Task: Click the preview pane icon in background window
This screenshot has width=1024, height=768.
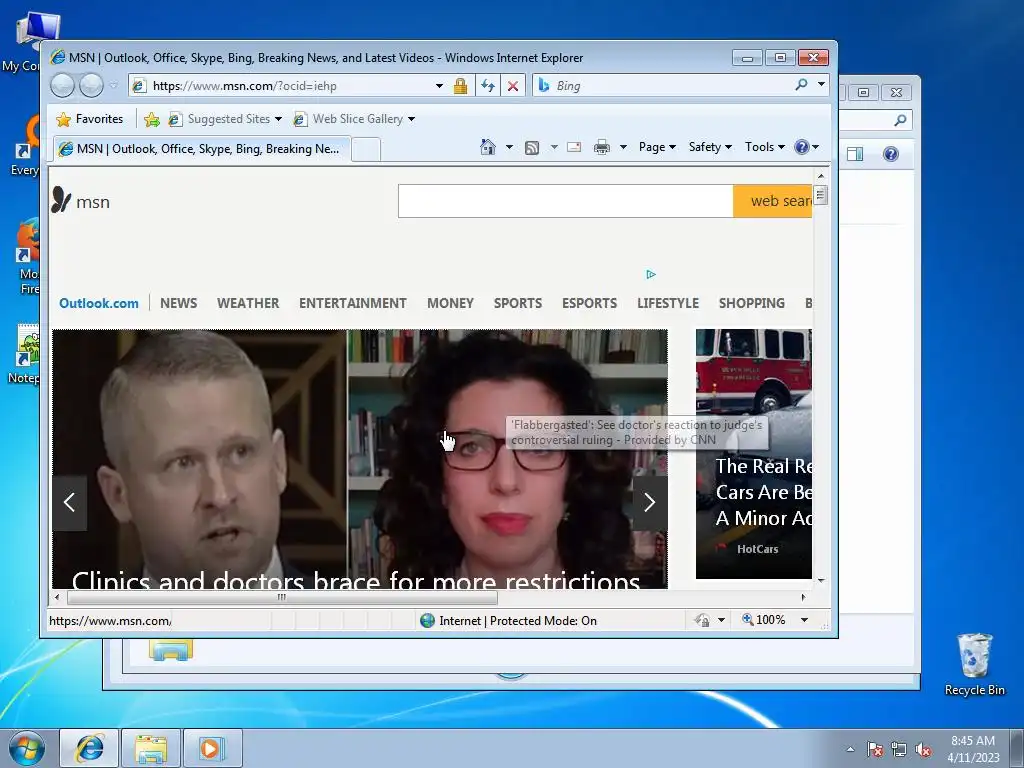Action: click(855, 154)
